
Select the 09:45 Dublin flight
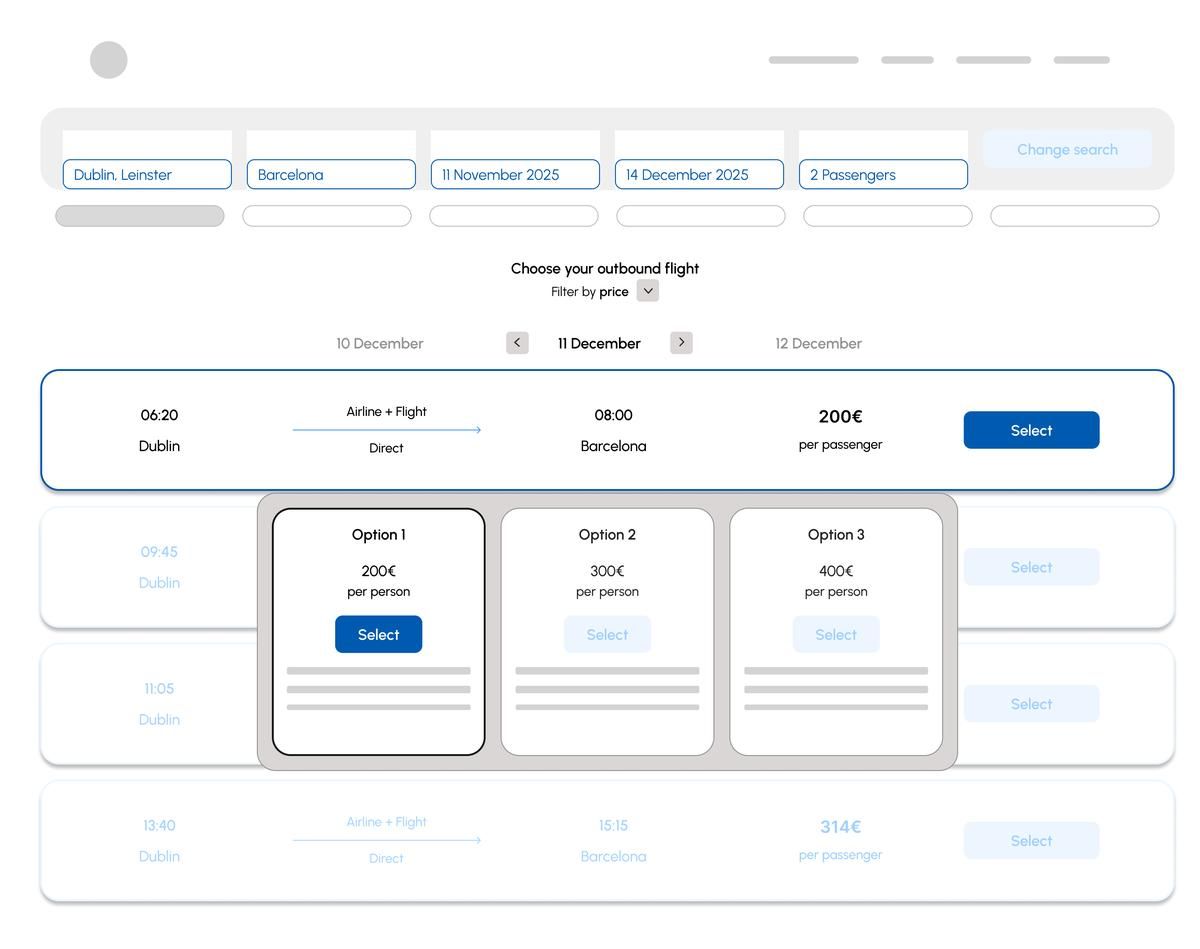click(1031, 567)
